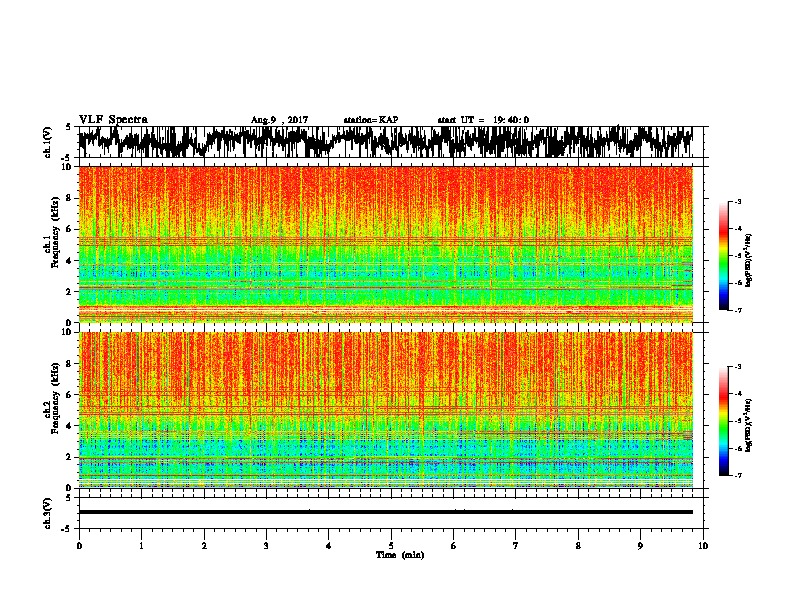Viewport: 792px width, 612px height.
Task: Click time axis tick label "10" at the end
Action: click(703, 546)
